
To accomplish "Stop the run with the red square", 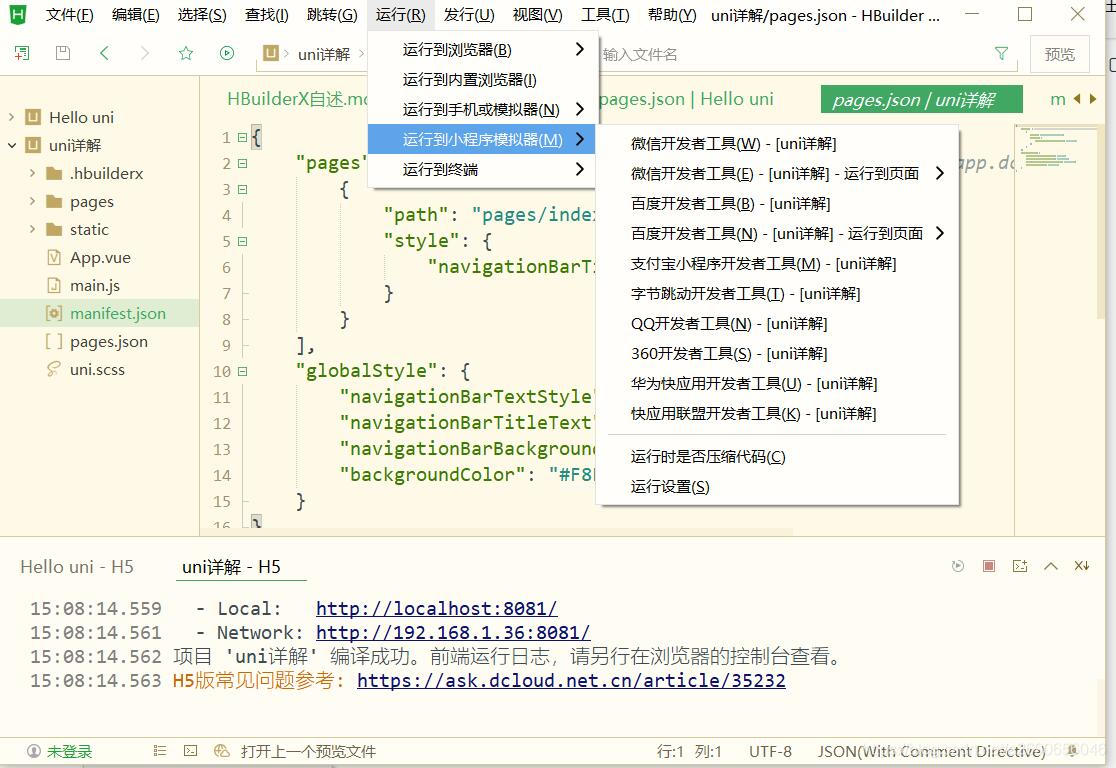I will 989,566.
